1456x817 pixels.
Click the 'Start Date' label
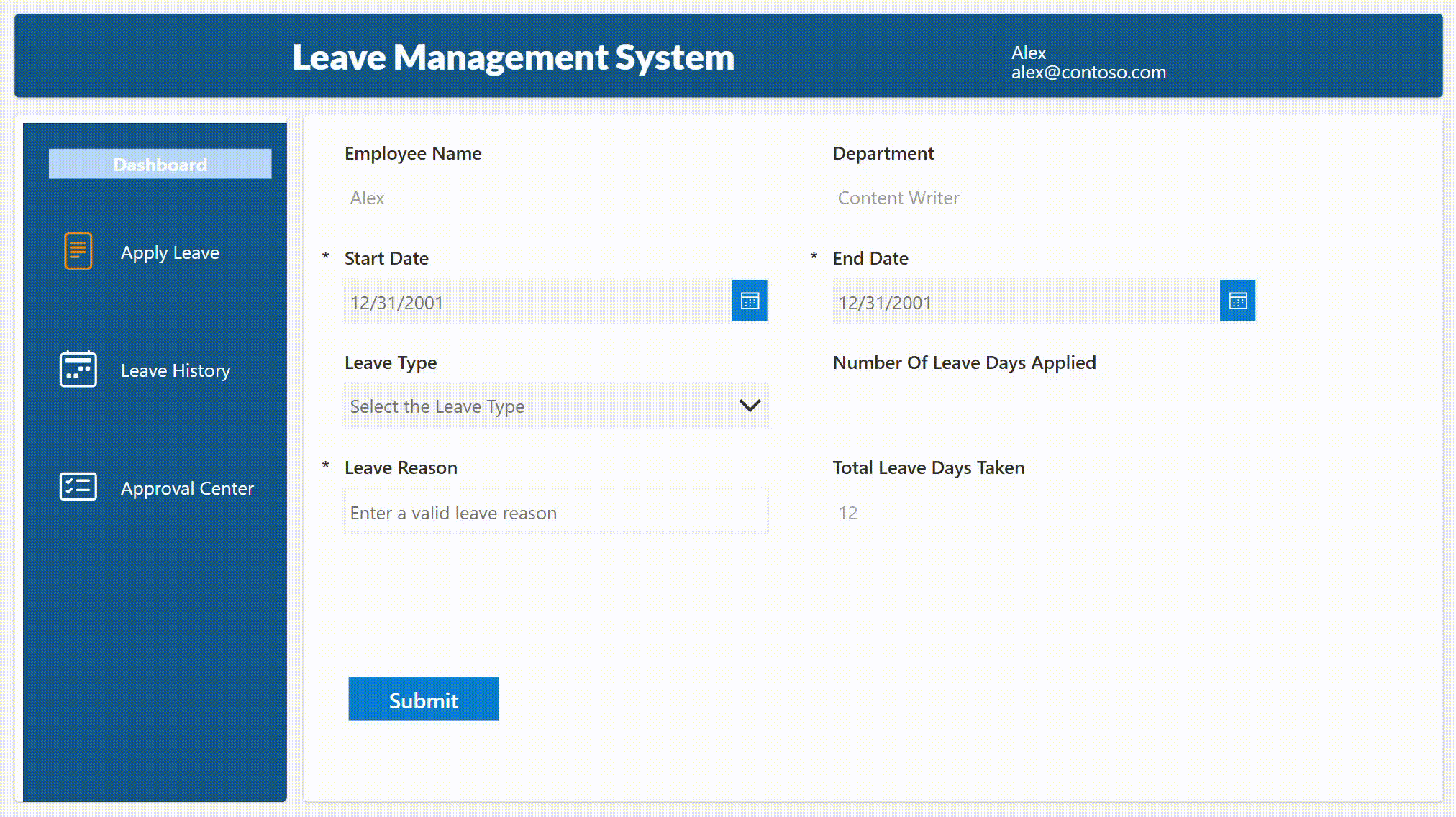click(386, 258)
